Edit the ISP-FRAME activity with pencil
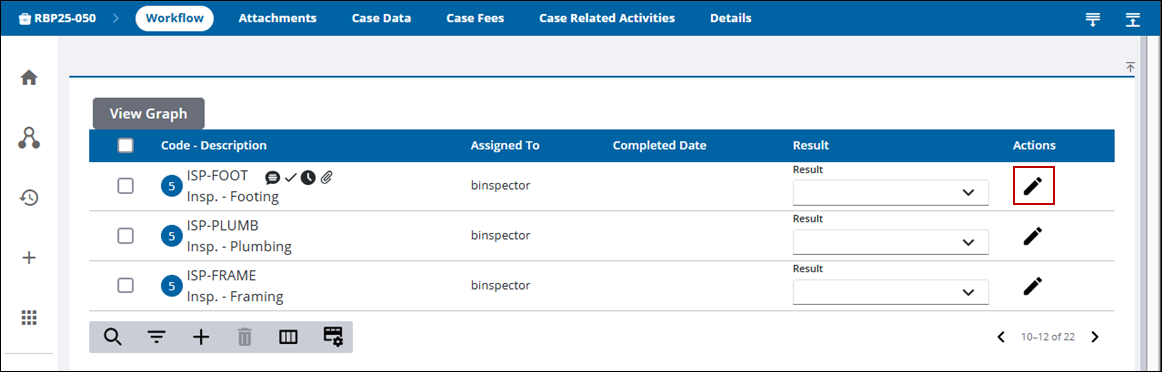Image resolution: width=1162 pixels, height=372 pixels. [x=1033, y=285]
